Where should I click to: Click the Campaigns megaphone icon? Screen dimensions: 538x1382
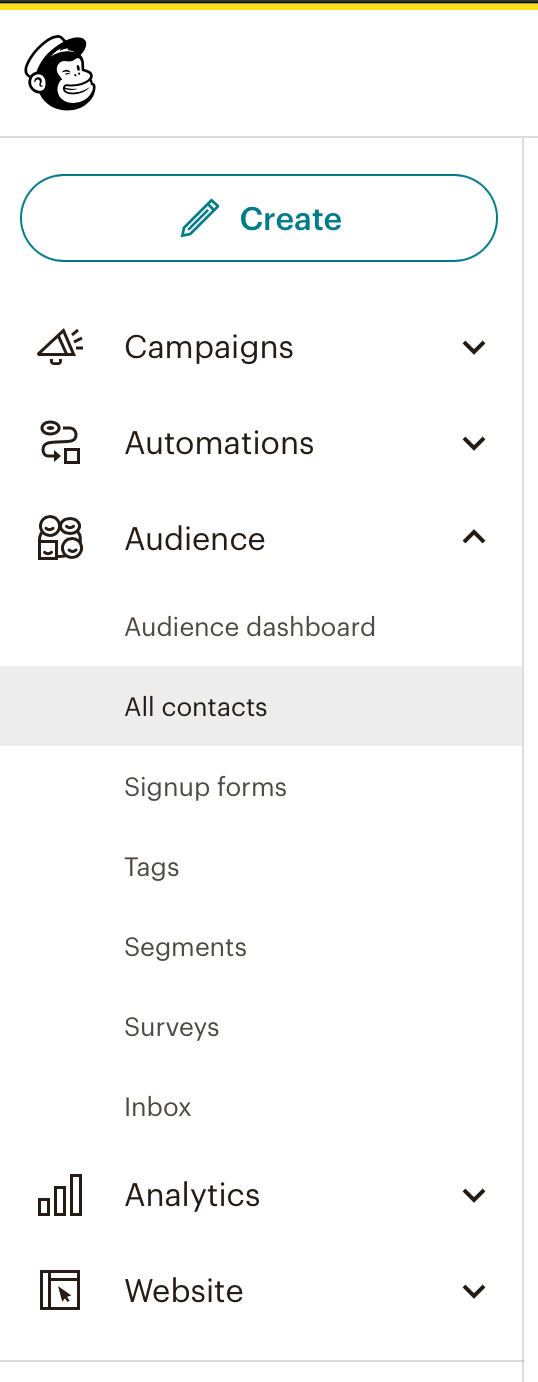[x=60, y=347]
